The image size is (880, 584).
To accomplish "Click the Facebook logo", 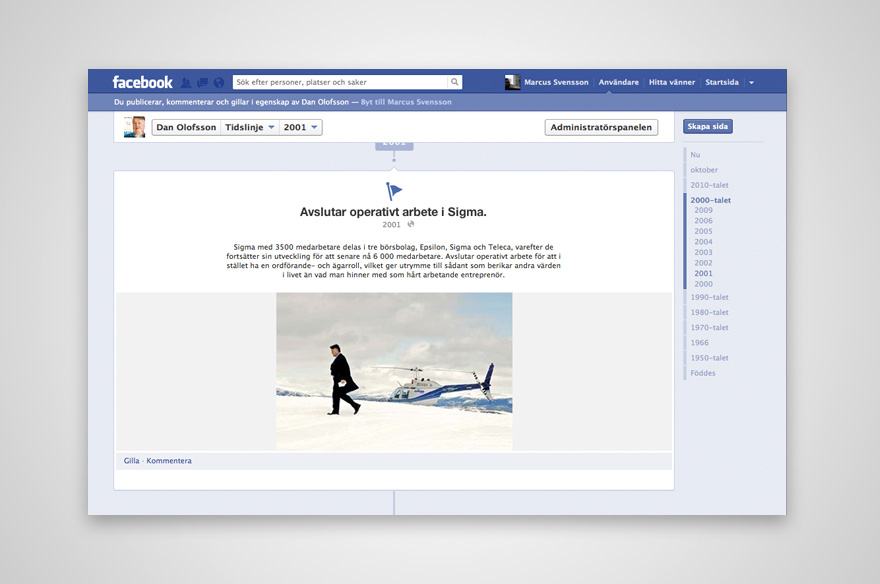I will [x=143, y=82].
